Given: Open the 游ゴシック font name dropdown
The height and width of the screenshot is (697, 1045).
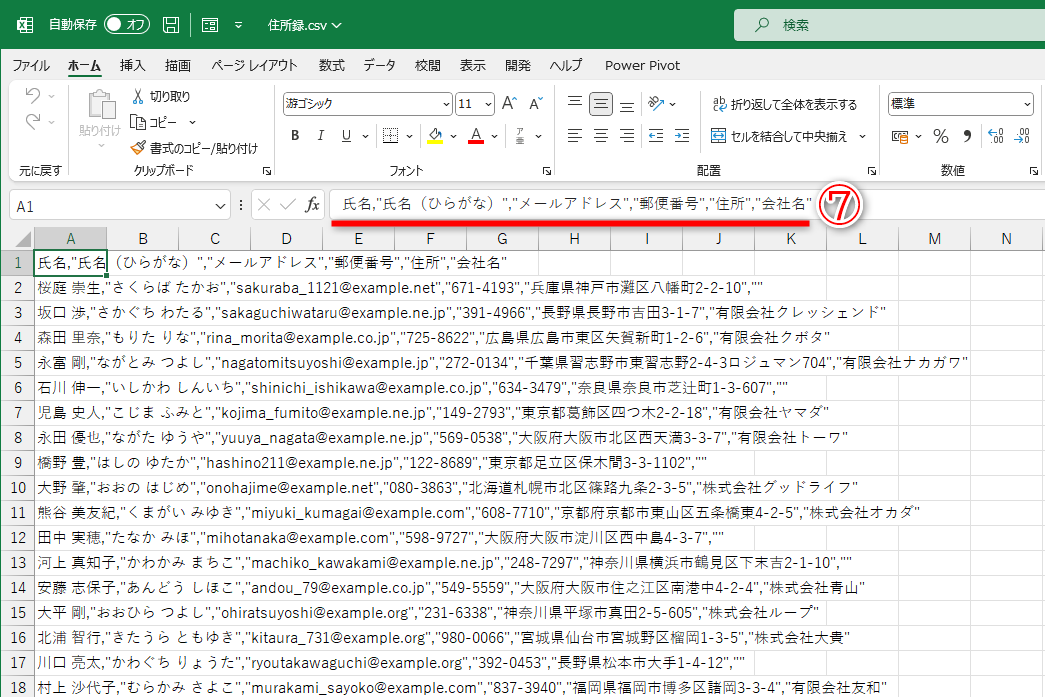Looking at the screenshot, I should click(447, 103).
